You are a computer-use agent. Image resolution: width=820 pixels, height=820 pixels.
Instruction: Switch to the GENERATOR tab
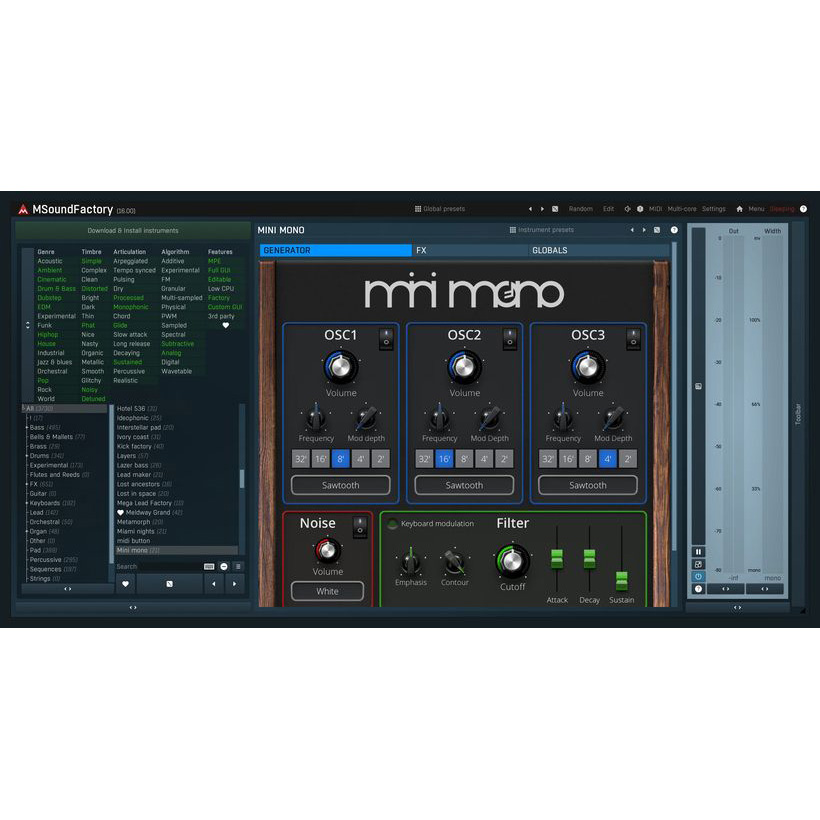(x=336, y=250)
